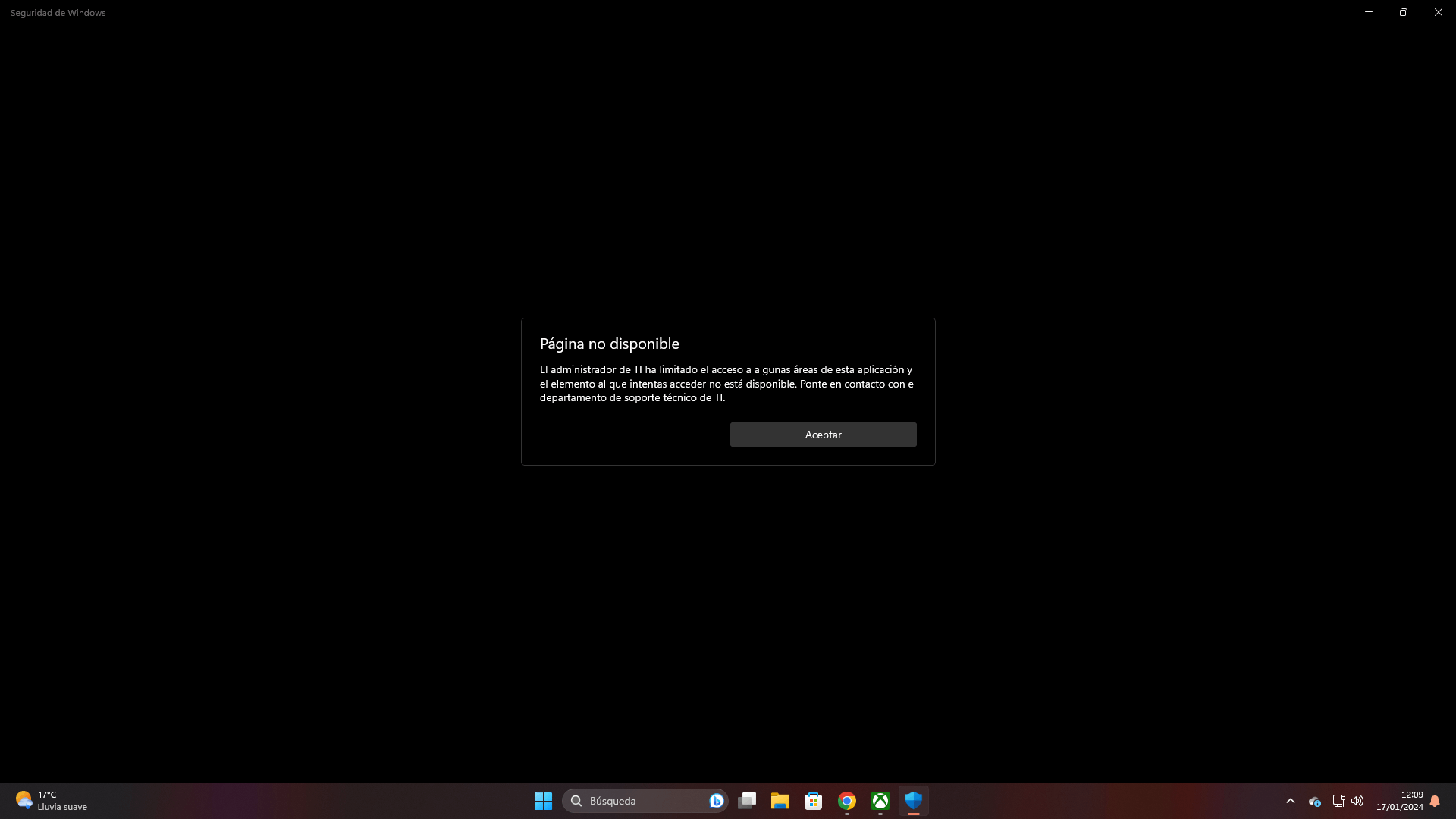The height and width of the screenshot is (819, 1456).
Task: Open the weather widget showing 17°C
Action: [x=52, y=801]
